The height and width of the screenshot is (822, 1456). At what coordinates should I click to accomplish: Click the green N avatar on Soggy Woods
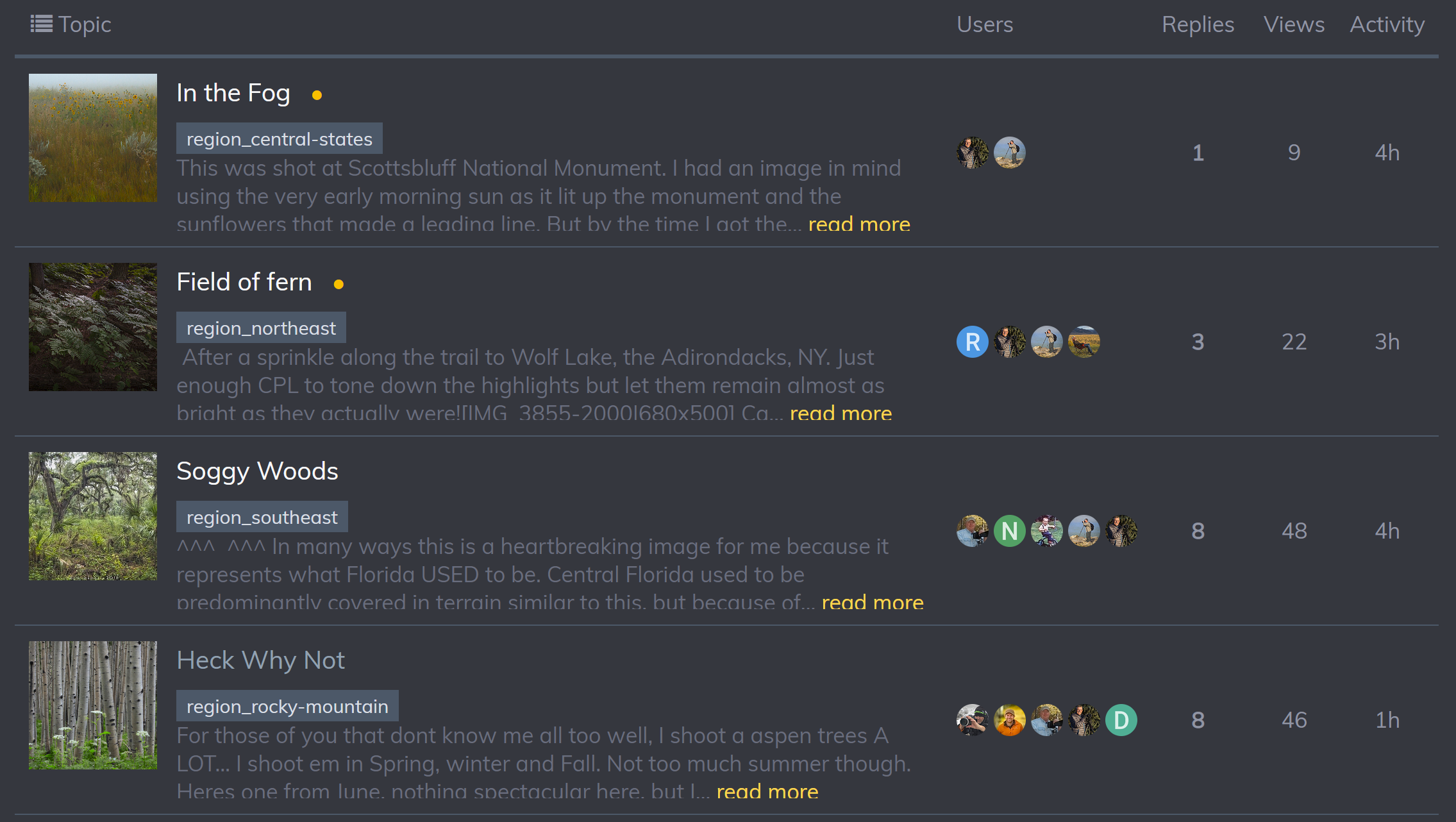tap(1009, 531)
